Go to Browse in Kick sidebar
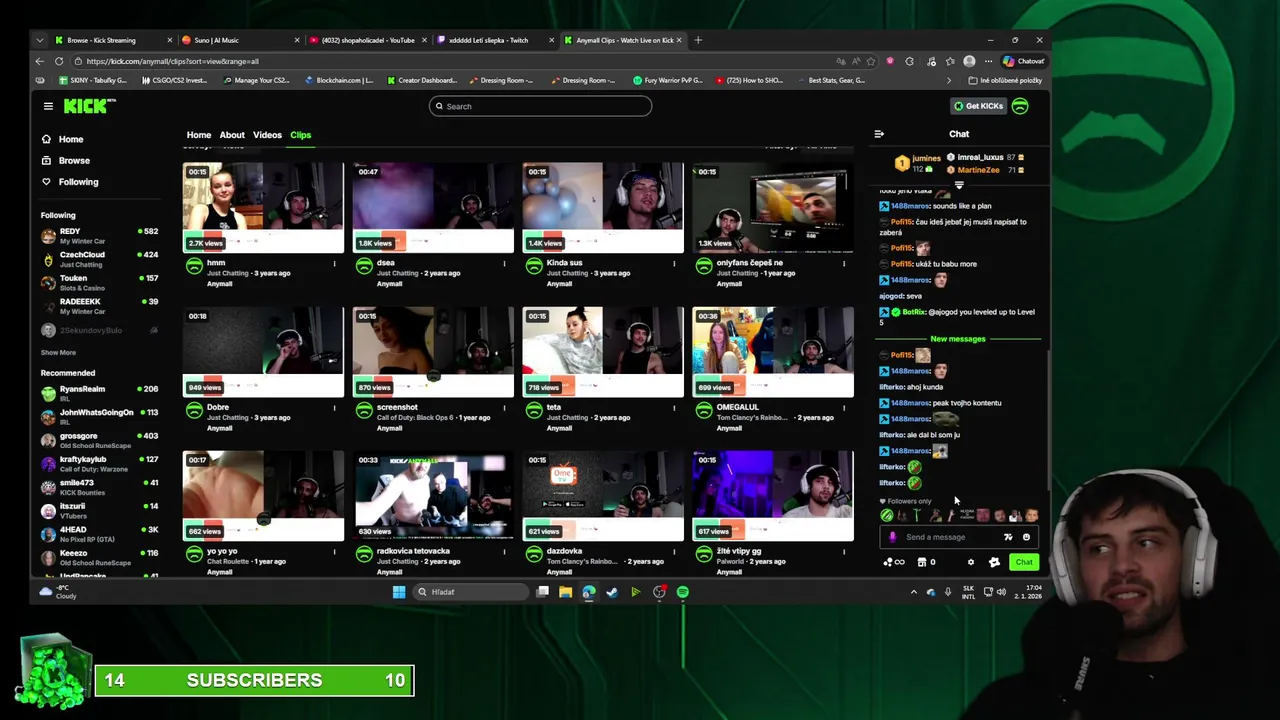 (x=66, y=160)
